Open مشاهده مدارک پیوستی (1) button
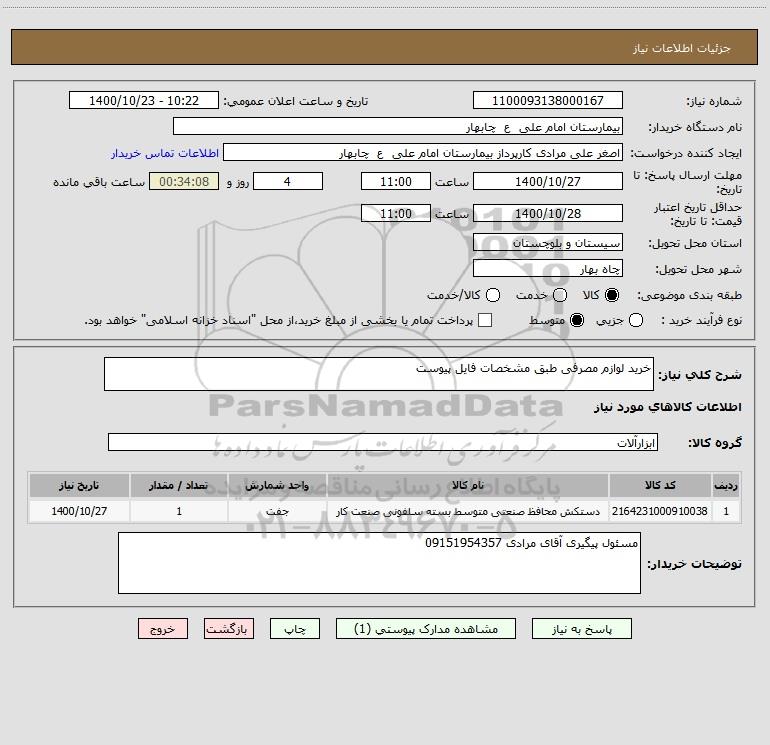 coord(426,629)
